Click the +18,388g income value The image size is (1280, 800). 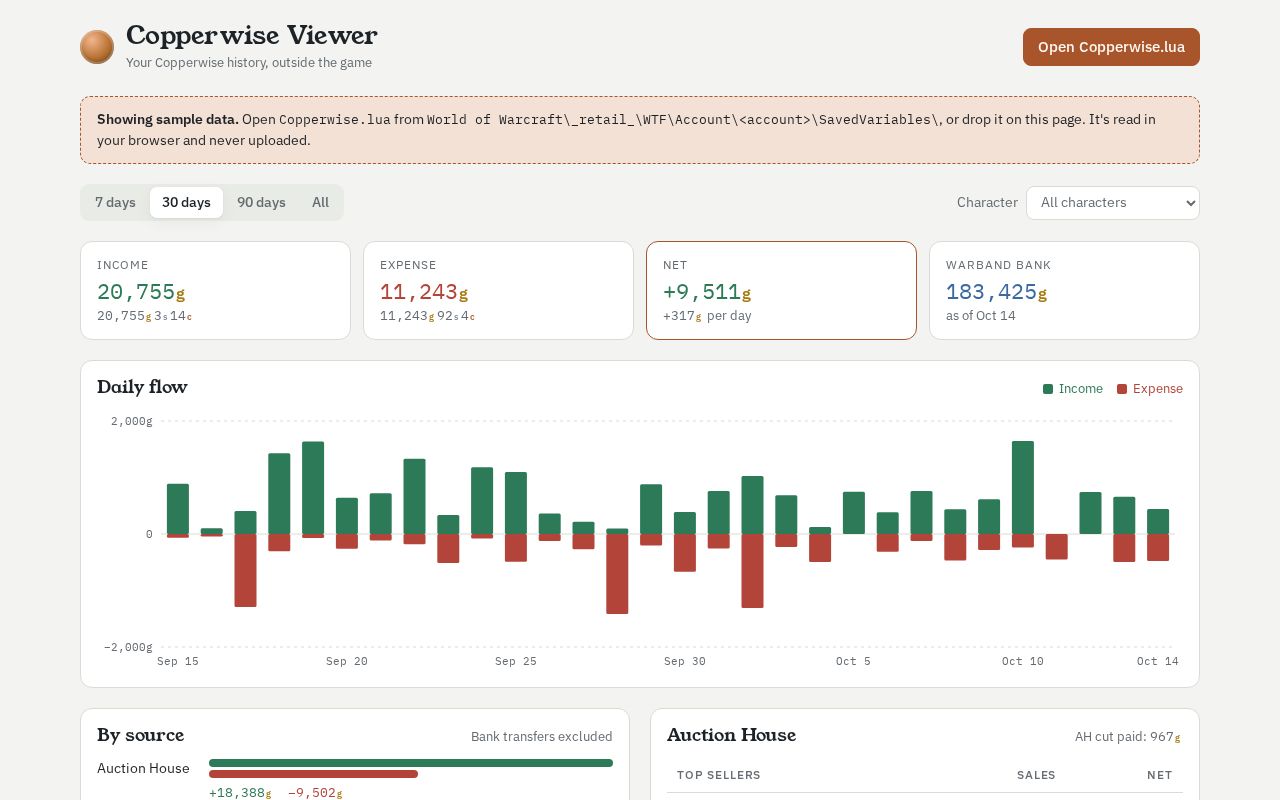(240, 793)
